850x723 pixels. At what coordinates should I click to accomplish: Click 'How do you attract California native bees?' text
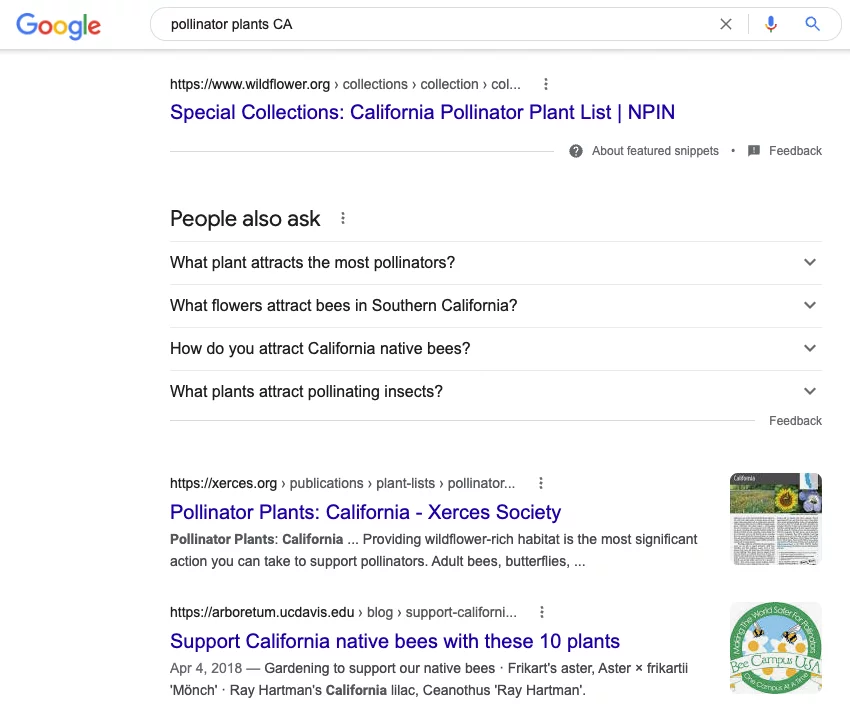coord(320,348)
